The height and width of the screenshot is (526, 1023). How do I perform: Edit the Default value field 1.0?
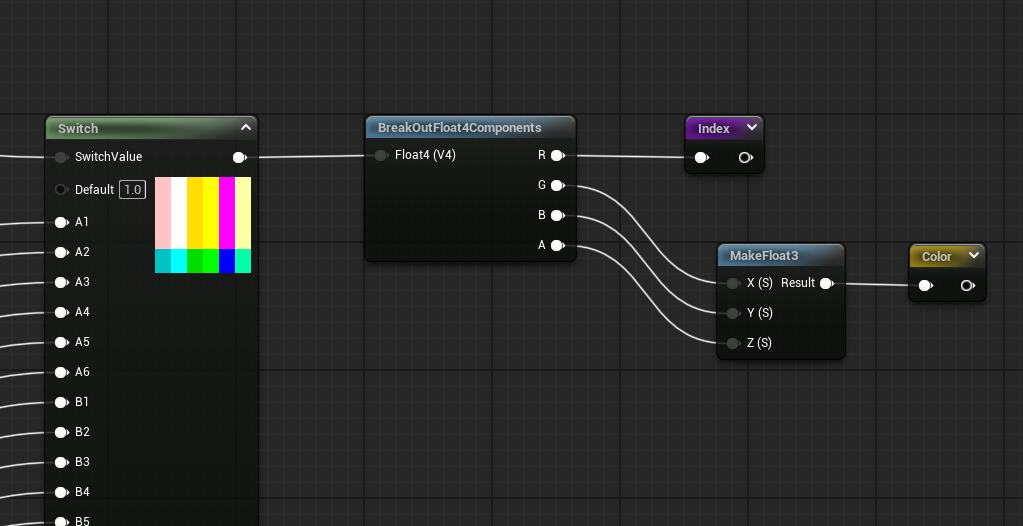[132, 190]
